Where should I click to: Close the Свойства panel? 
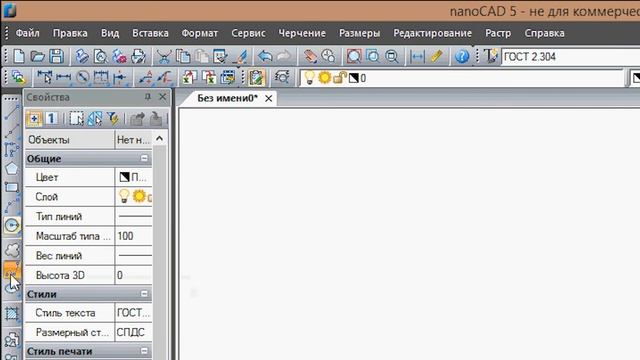coord(162,97)
